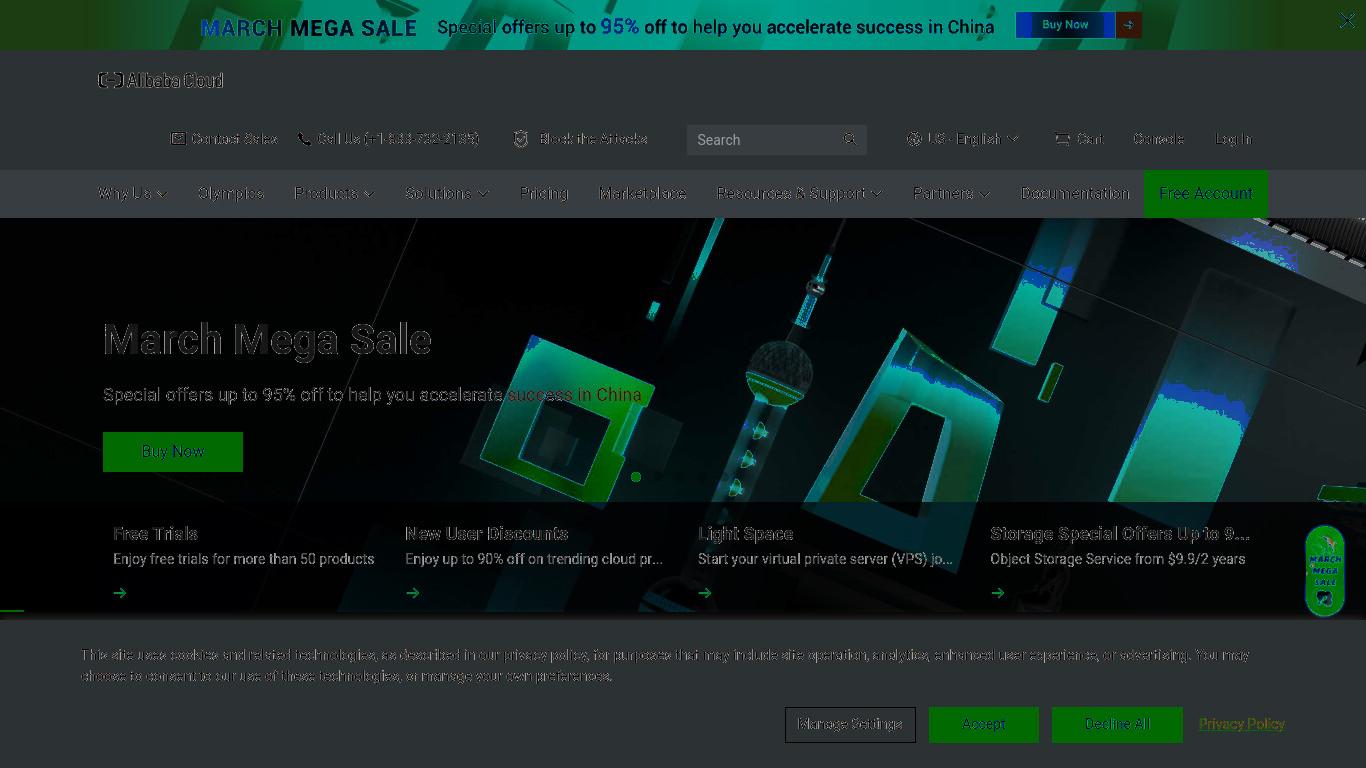Viewport: 1366px width, 768px height.
Task: Click the arrow icon next to Buy Now in top banner
Action: click(x=1129, y=25)
